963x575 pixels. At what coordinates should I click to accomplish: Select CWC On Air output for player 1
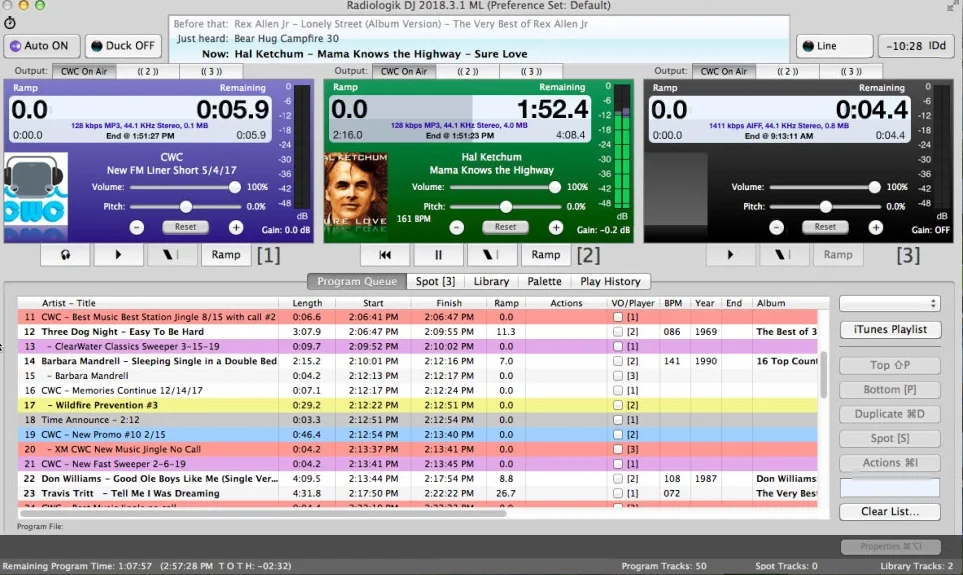coord(84,71)
